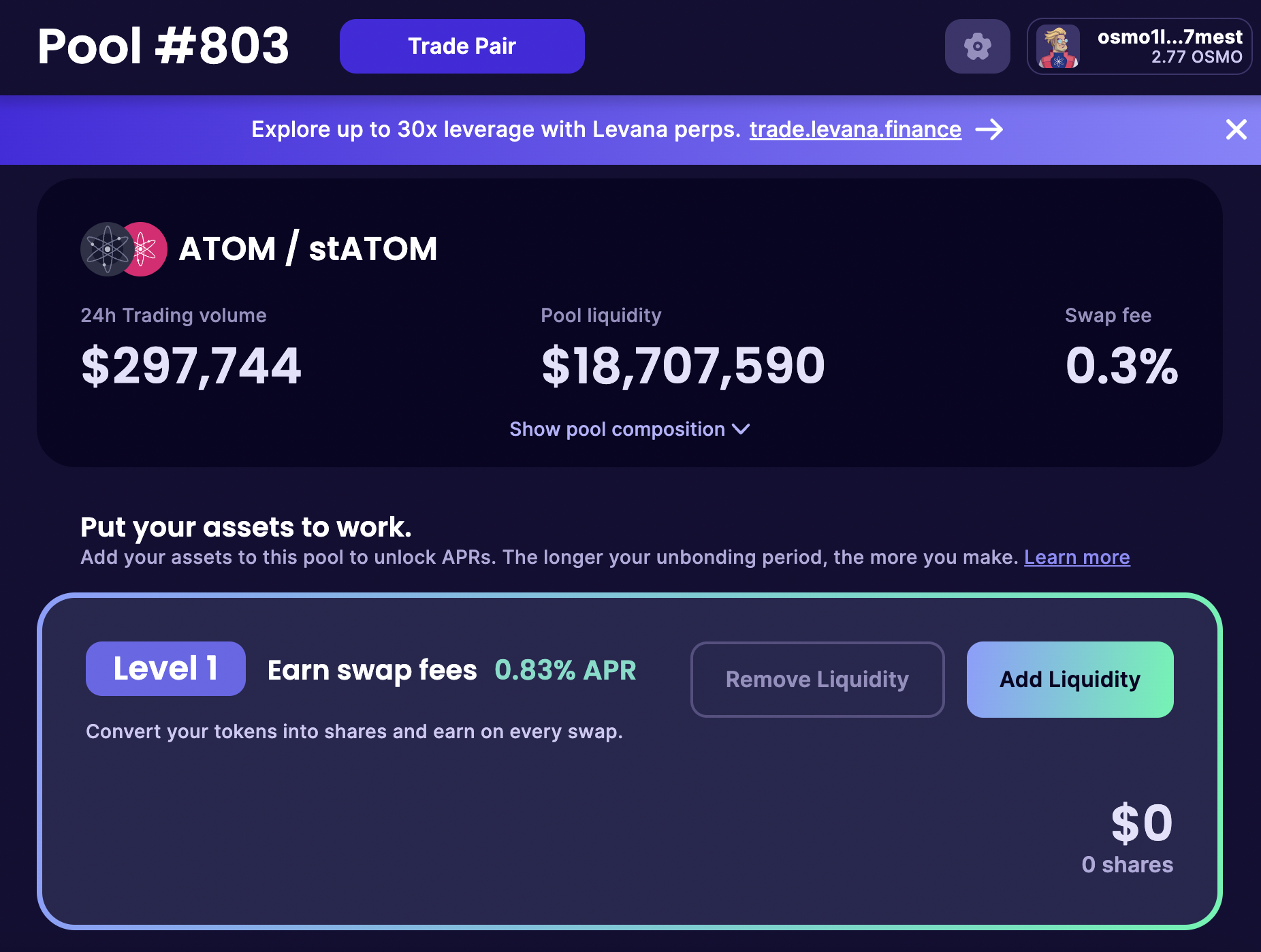Viewport: 1261px width, 952px height.
Task: Click the swap fee value 0.3%
Action: (1121, 366)
